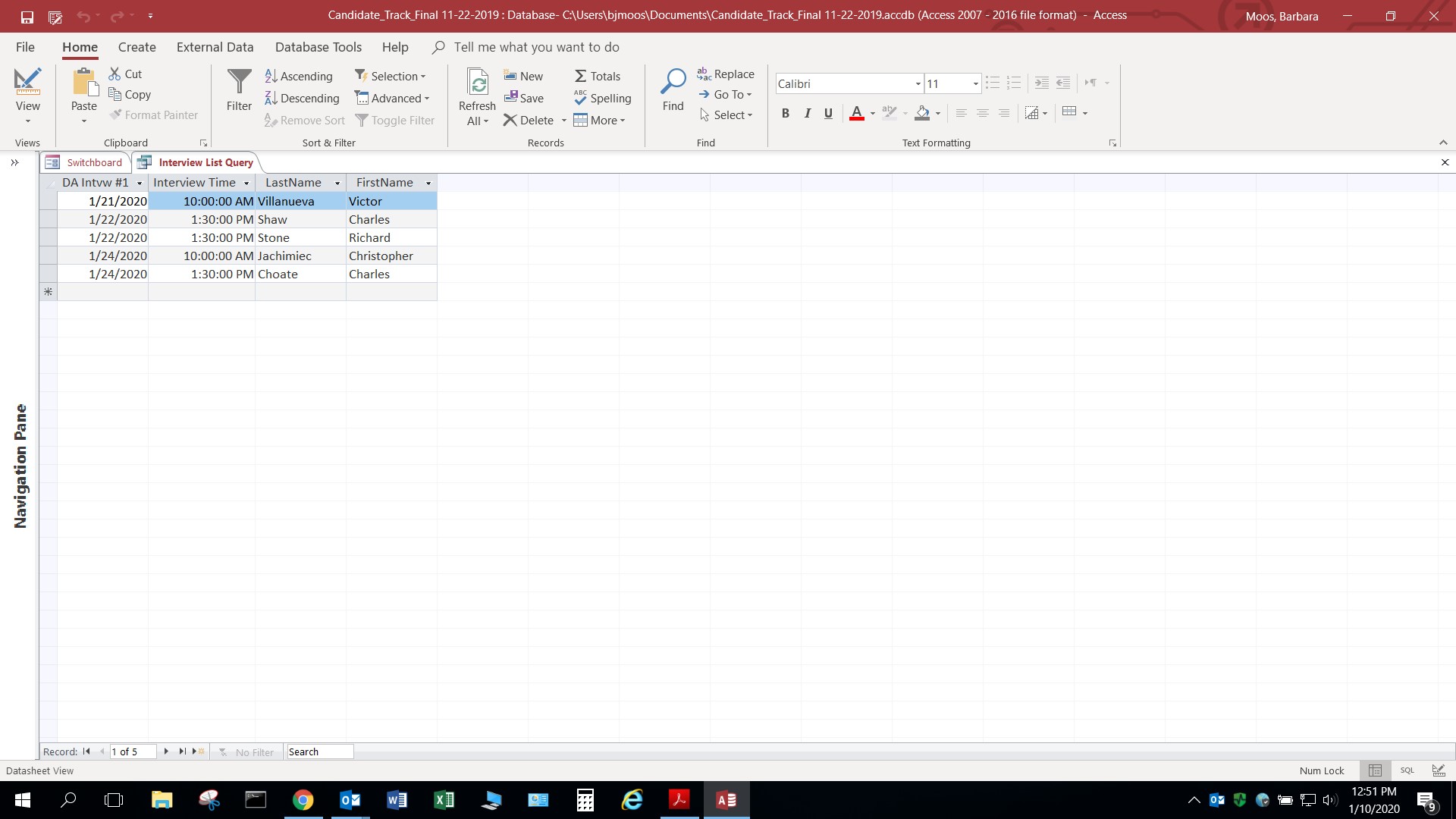Go to the next record button
The image size is (1456, 819).
coord(166,752)
